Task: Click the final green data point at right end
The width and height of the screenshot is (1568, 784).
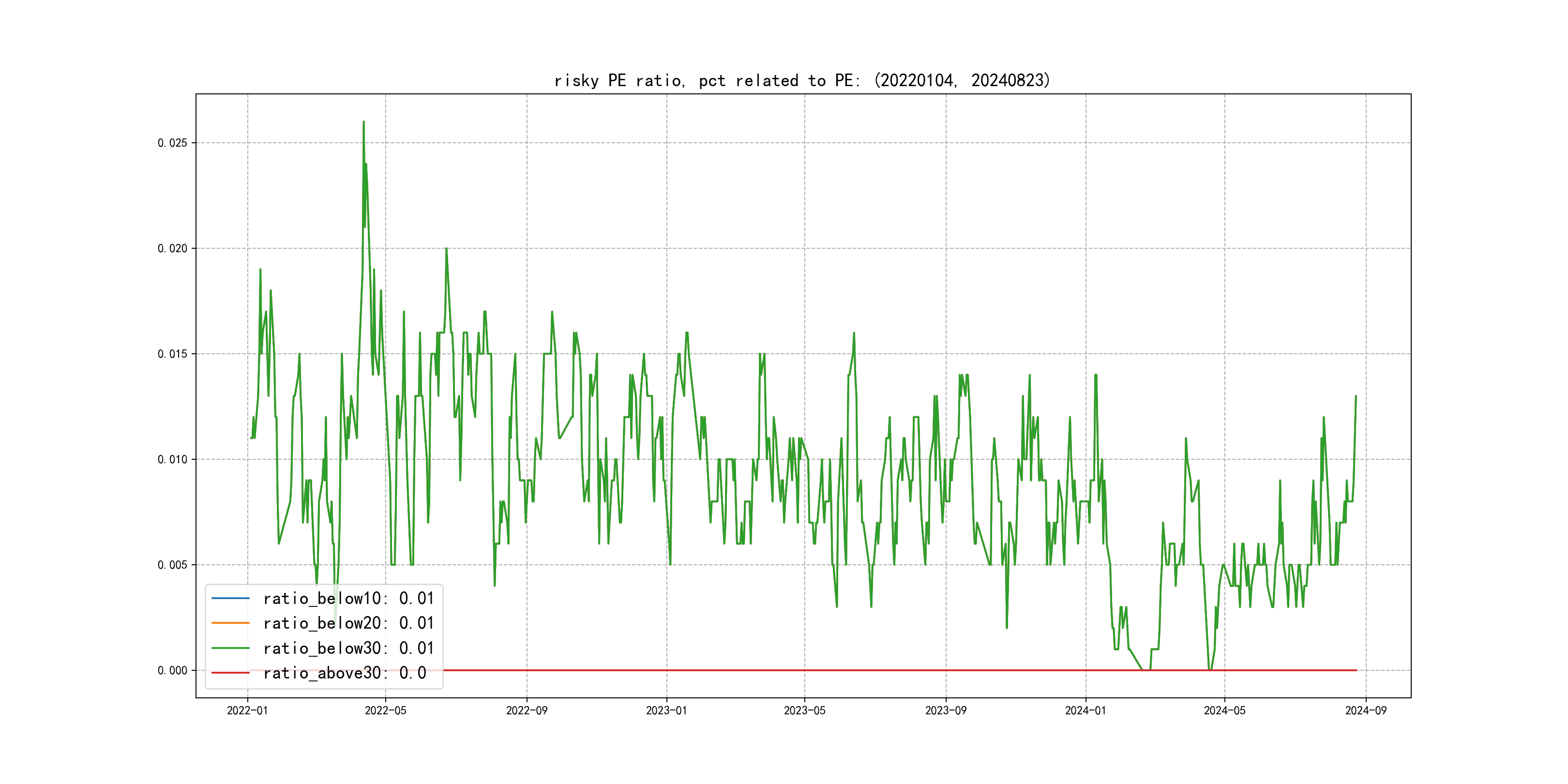Action: click(x=1356, y=396)
